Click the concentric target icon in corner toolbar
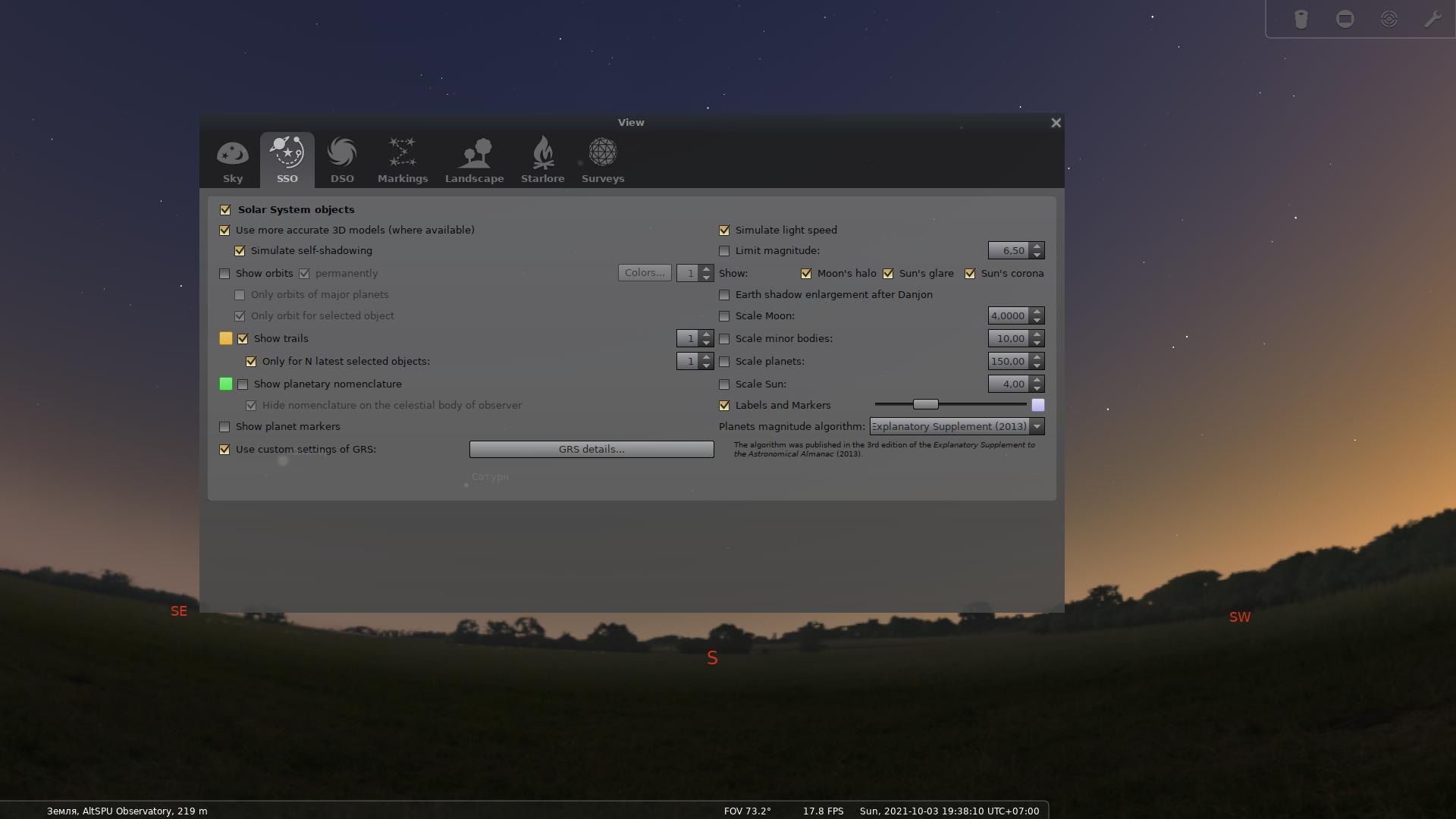The width and height of the screenshot is (1456, 819). 1389,18
